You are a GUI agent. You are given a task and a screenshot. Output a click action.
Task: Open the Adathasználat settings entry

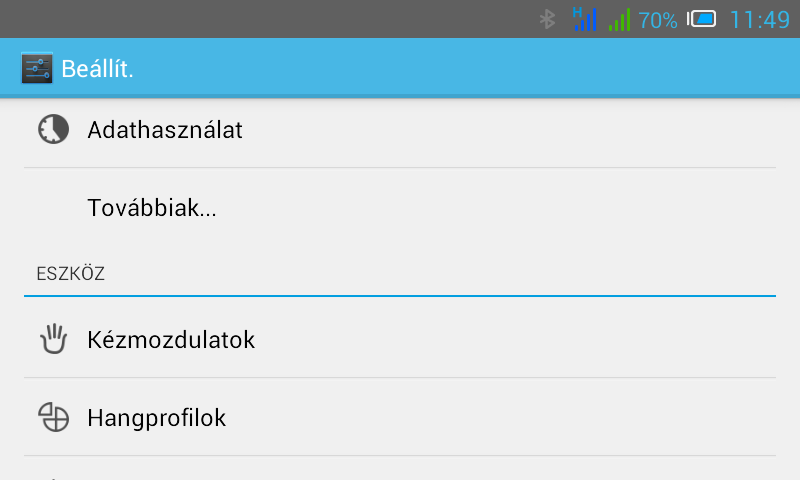400,130
